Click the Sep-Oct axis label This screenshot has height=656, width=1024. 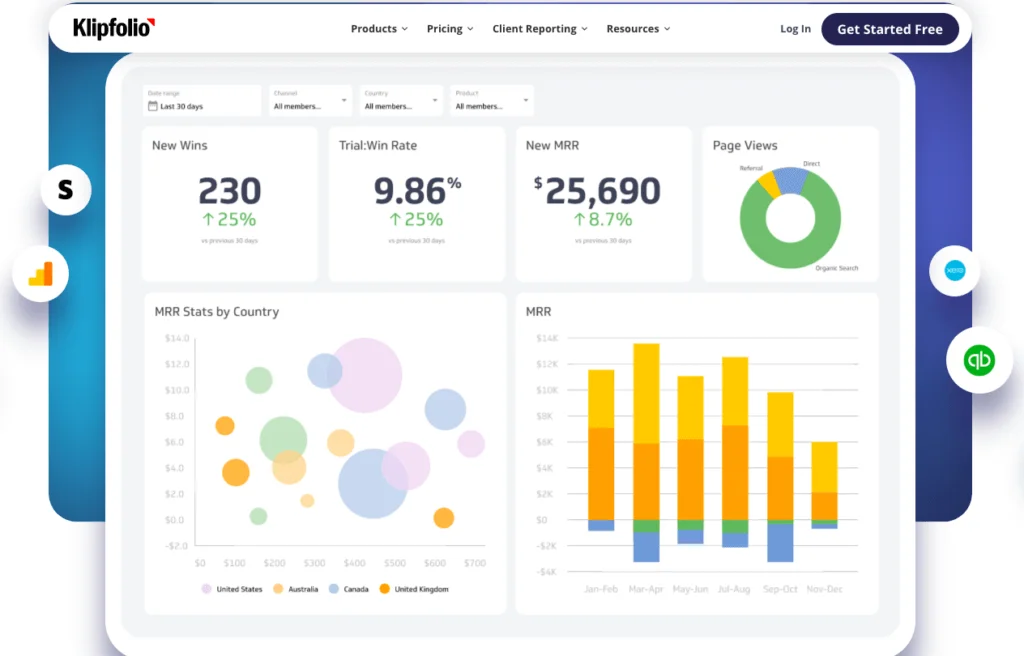780,589
